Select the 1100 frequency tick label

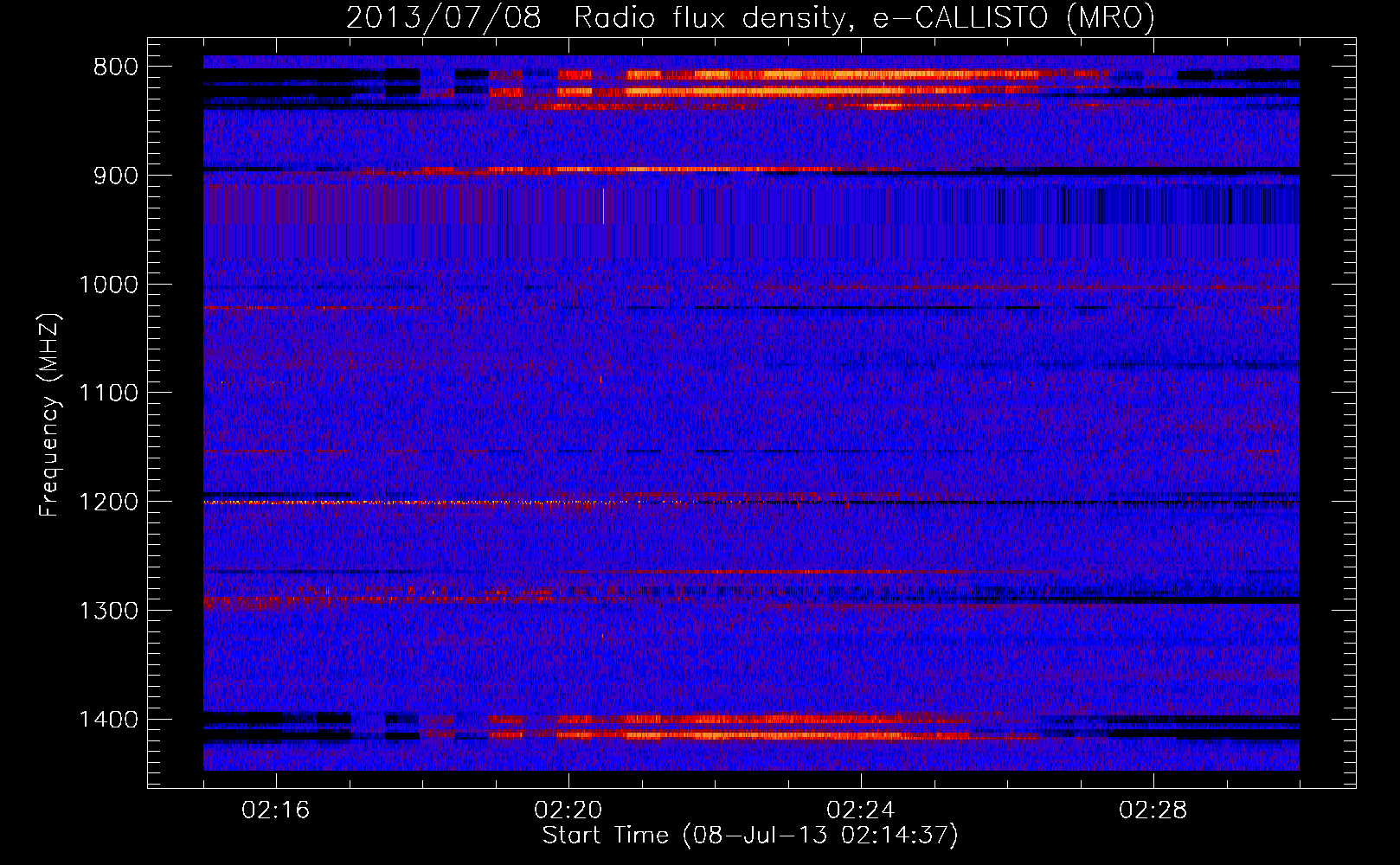[108, 394]
